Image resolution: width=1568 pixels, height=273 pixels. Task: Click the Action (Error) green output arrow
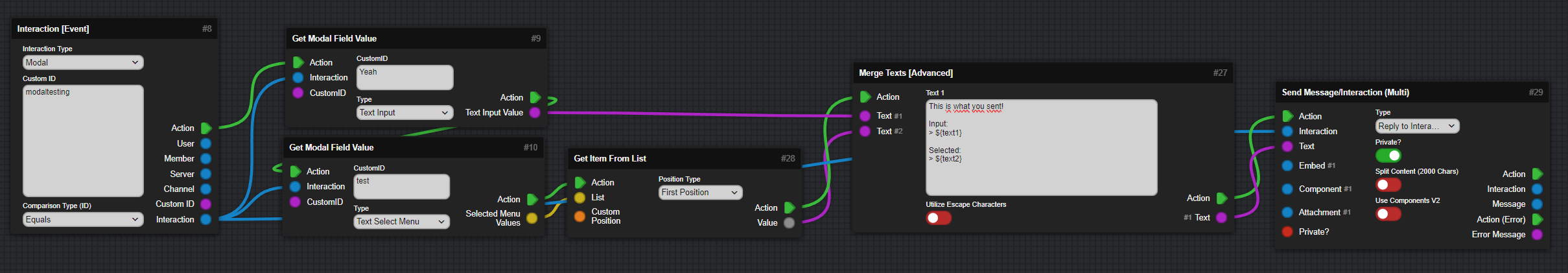point(1537,219)
